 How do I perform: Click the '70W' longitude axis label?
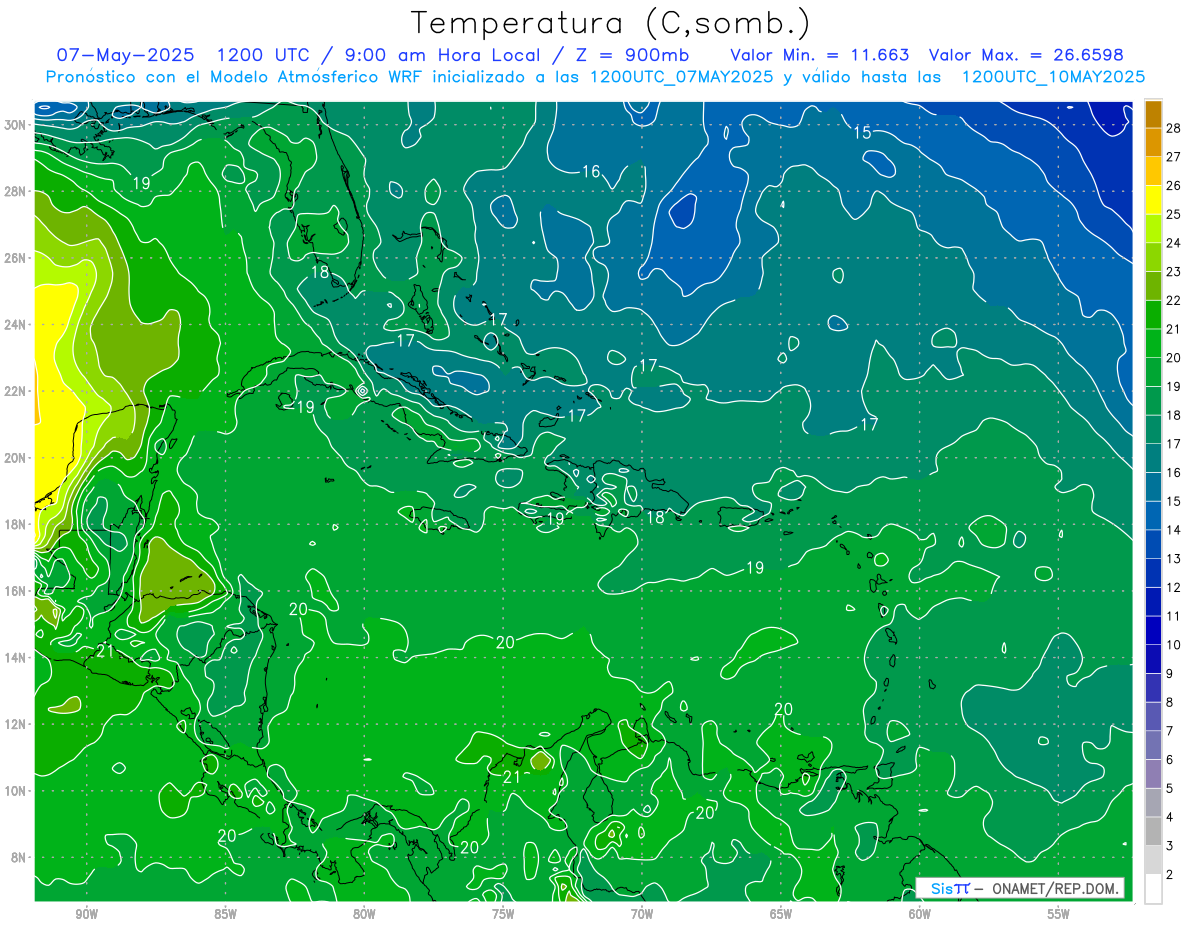pyautogui.click(x=642, y=914)
